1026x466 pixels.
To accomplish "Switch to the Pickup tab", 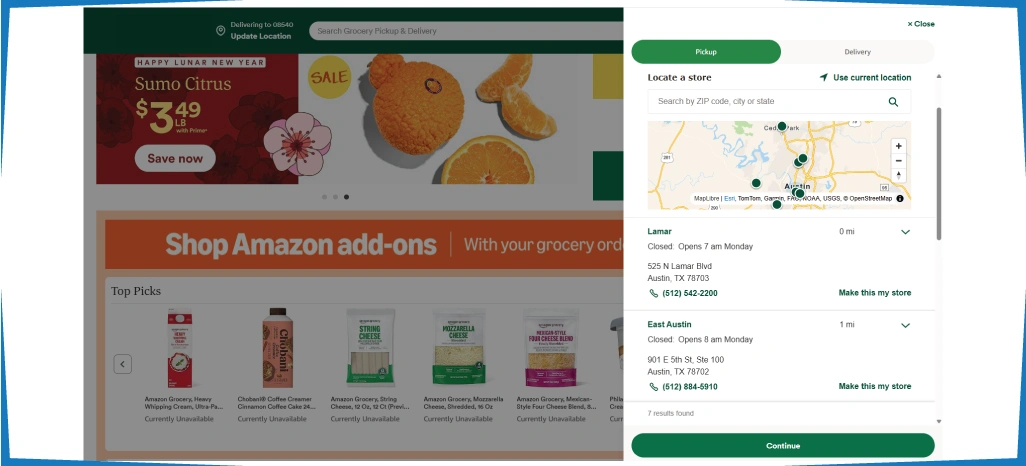I will point(706,52).
